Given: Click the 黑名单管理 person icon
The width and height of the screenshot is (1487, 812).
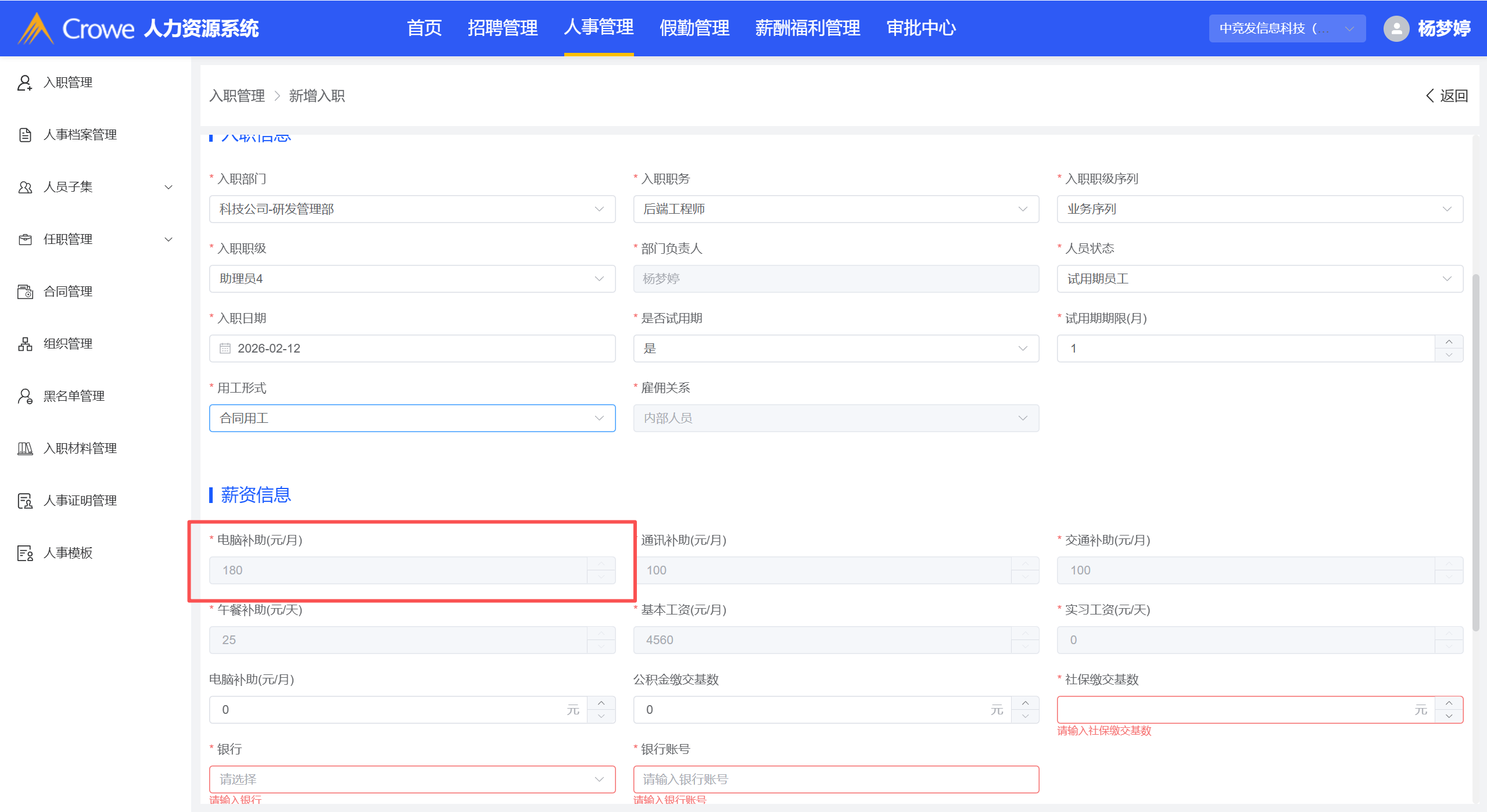Looking at the screenshot, I should point(24,396).
